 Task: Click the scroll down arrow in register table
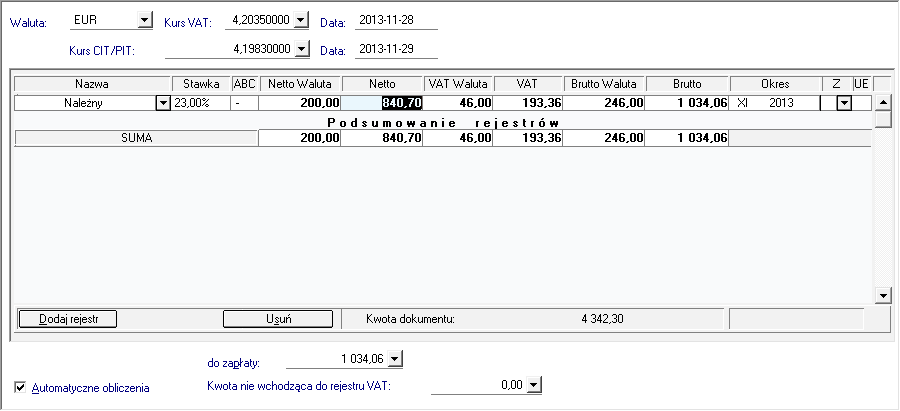pyautogui.click(x=882, y=295)
